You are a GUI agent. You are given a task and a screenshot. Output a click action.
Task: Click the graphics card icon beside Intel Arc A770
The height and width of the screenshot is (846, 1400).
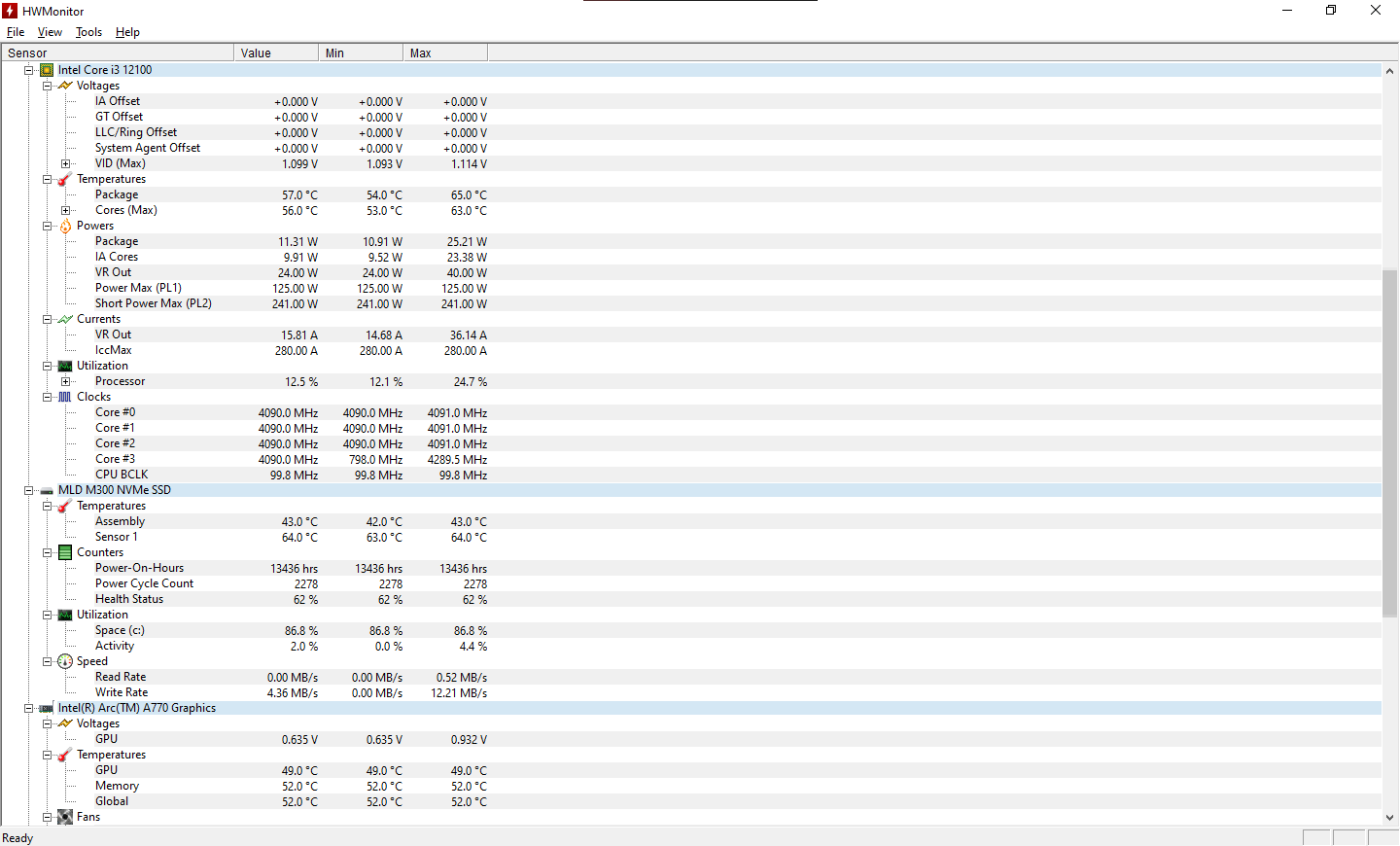point(47,709)
